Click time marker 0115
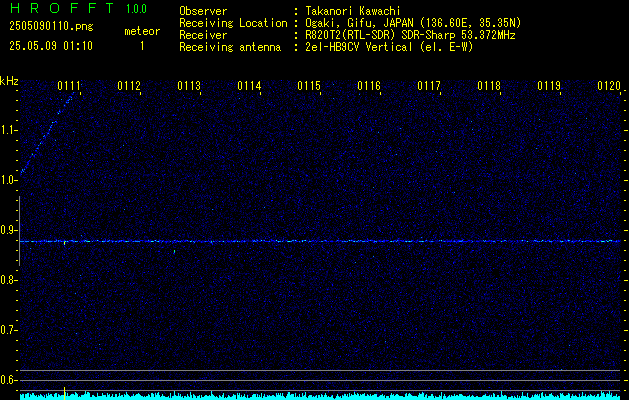629x400 pixels. [x=309, y=86]
